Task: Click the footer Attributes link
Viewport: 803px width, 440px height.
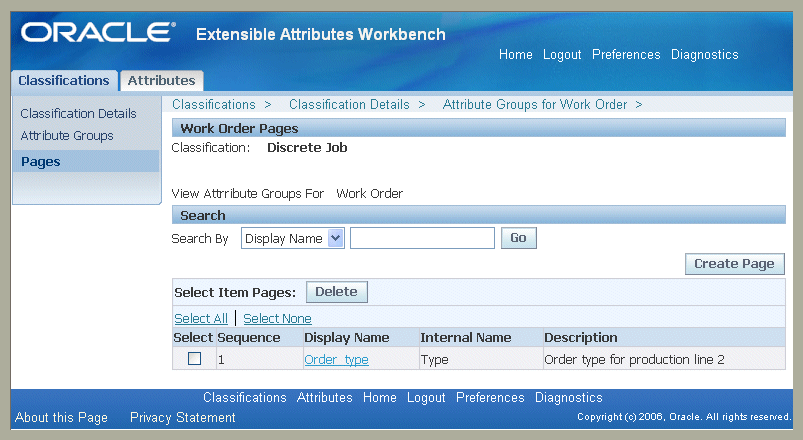Action: coord(325,397)
